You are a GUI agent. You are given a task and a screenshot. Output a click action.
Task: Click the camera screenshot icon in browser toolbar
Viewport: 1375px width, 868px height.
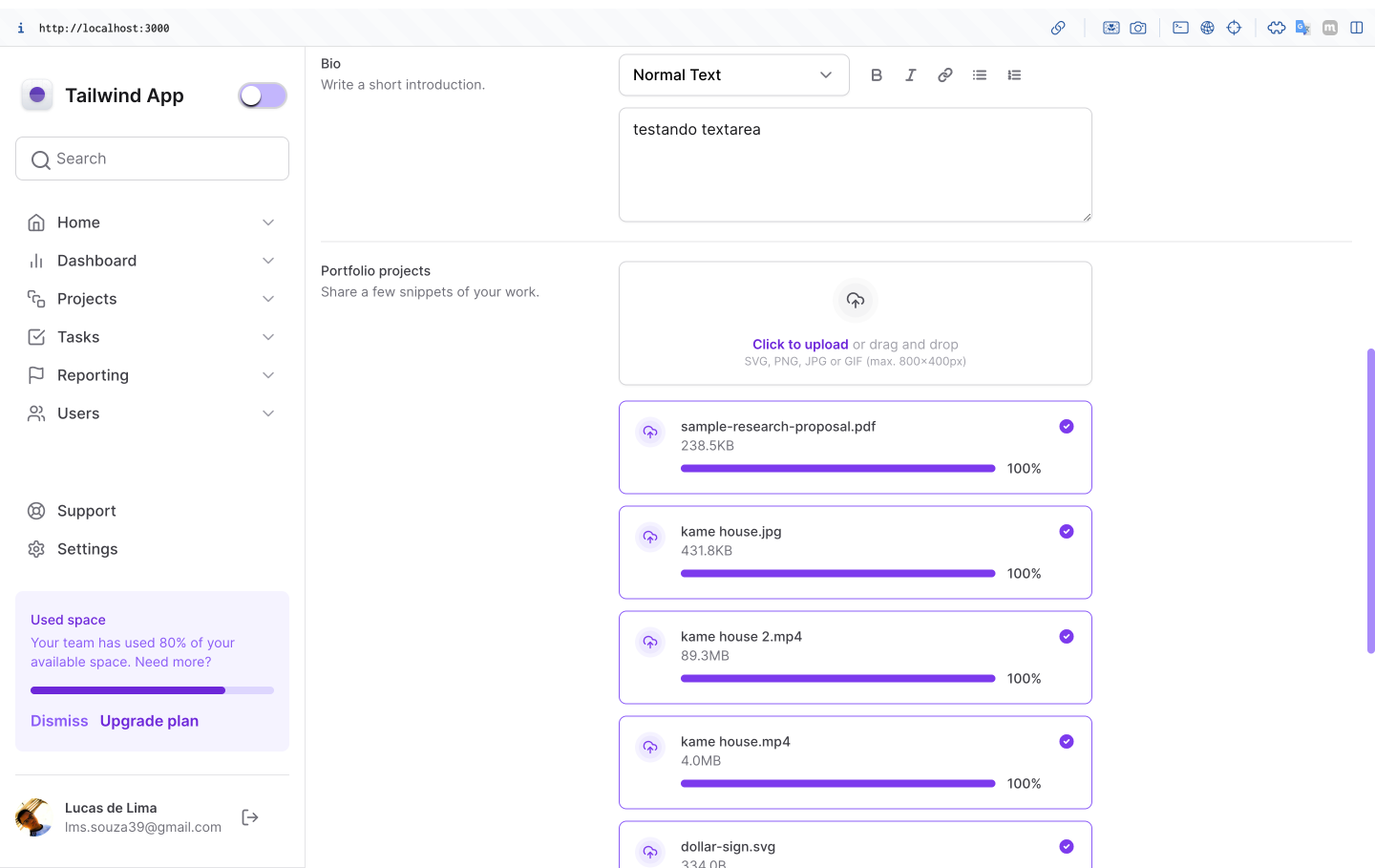point(1138,28)
